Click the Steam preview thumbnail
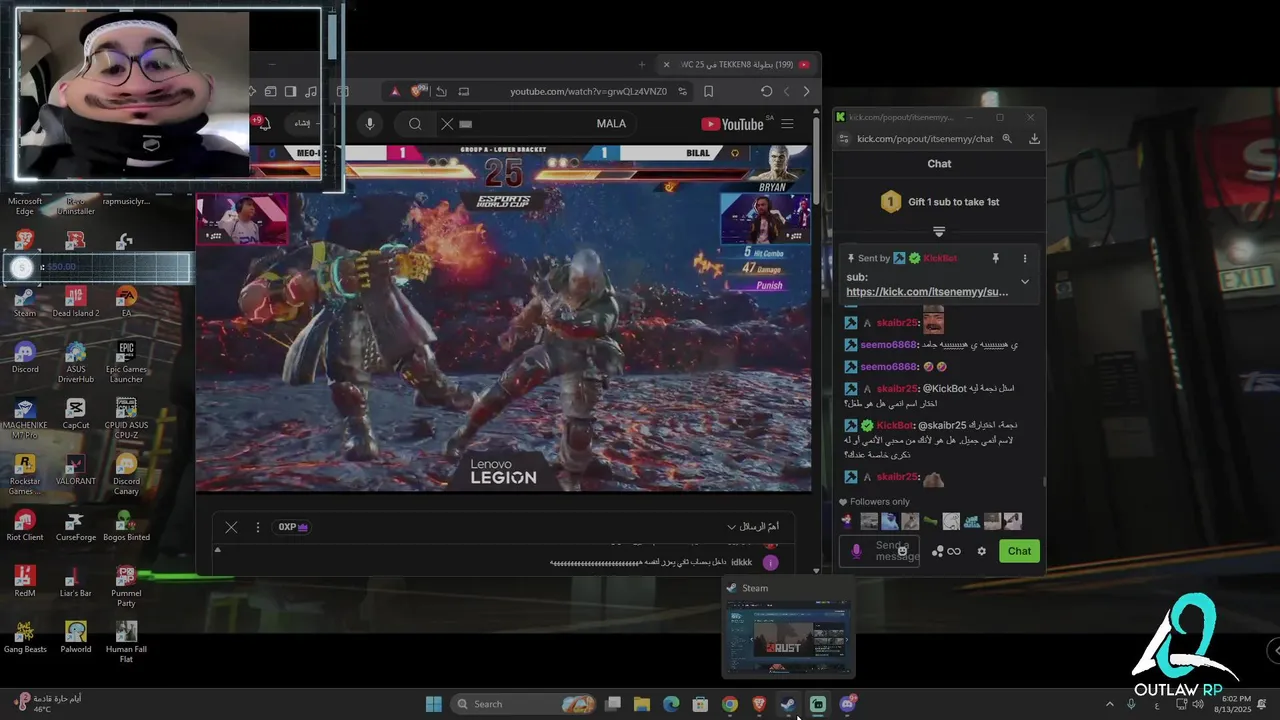The height and width of the screenshot is (720, 1280). pos(789,639)
